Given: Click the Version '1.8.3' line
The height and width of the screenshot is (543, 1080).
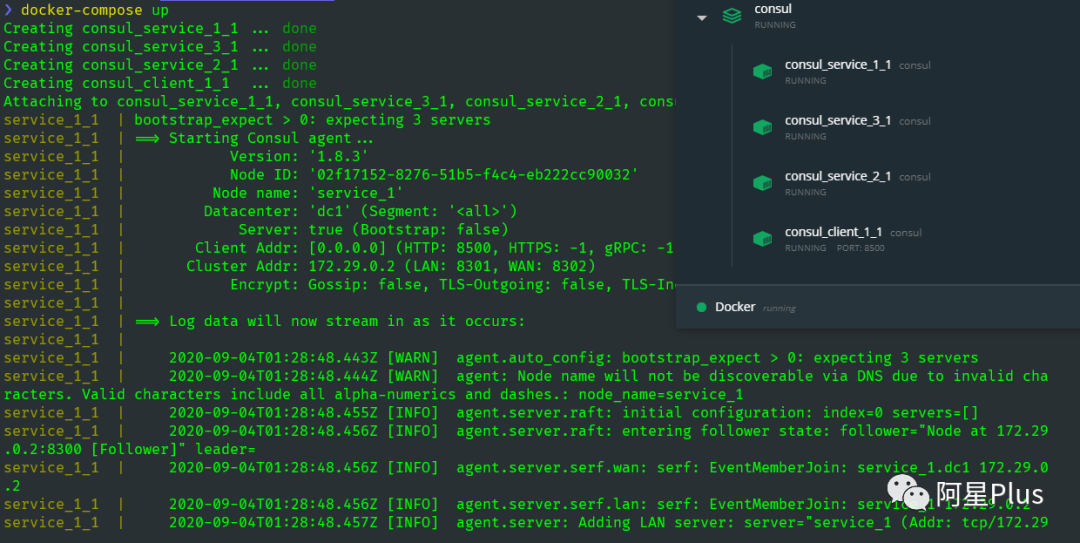Looking at the screenshot, I should 299,156.
